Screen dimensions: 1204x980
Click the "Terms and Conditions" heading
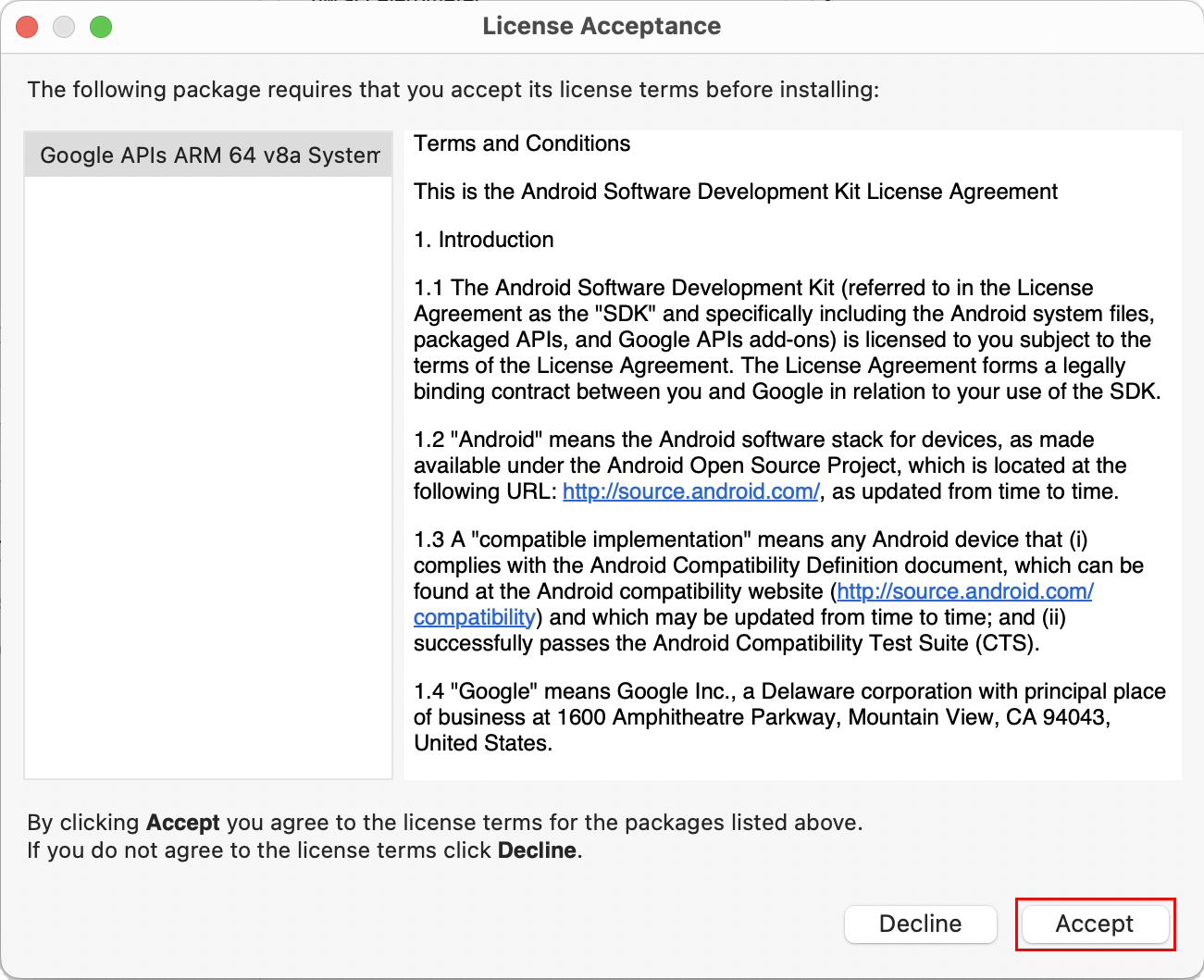point(522,143)
